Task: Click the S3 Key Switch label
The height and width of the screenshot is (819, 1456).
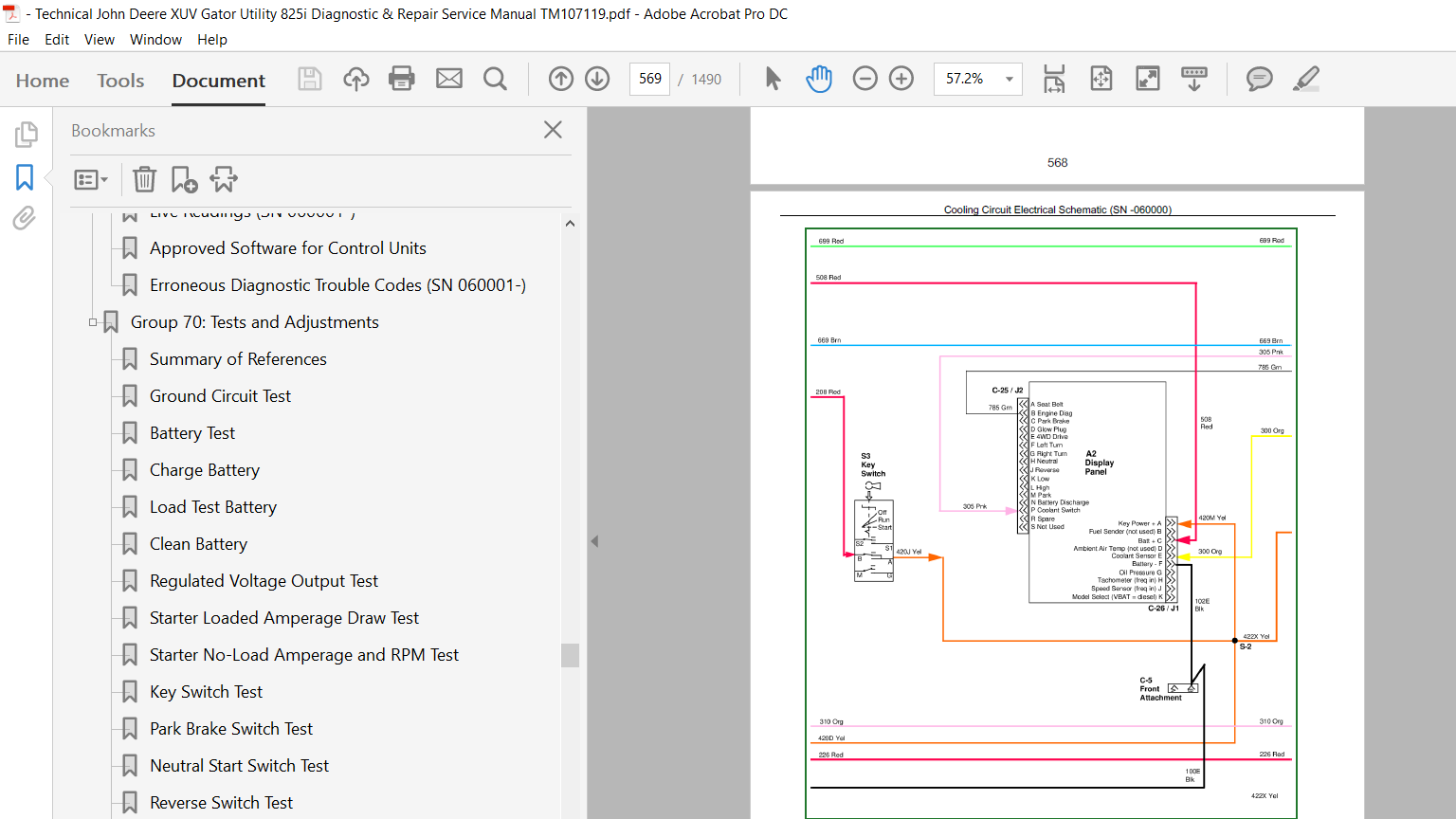Action: click(x=873, y=464)
